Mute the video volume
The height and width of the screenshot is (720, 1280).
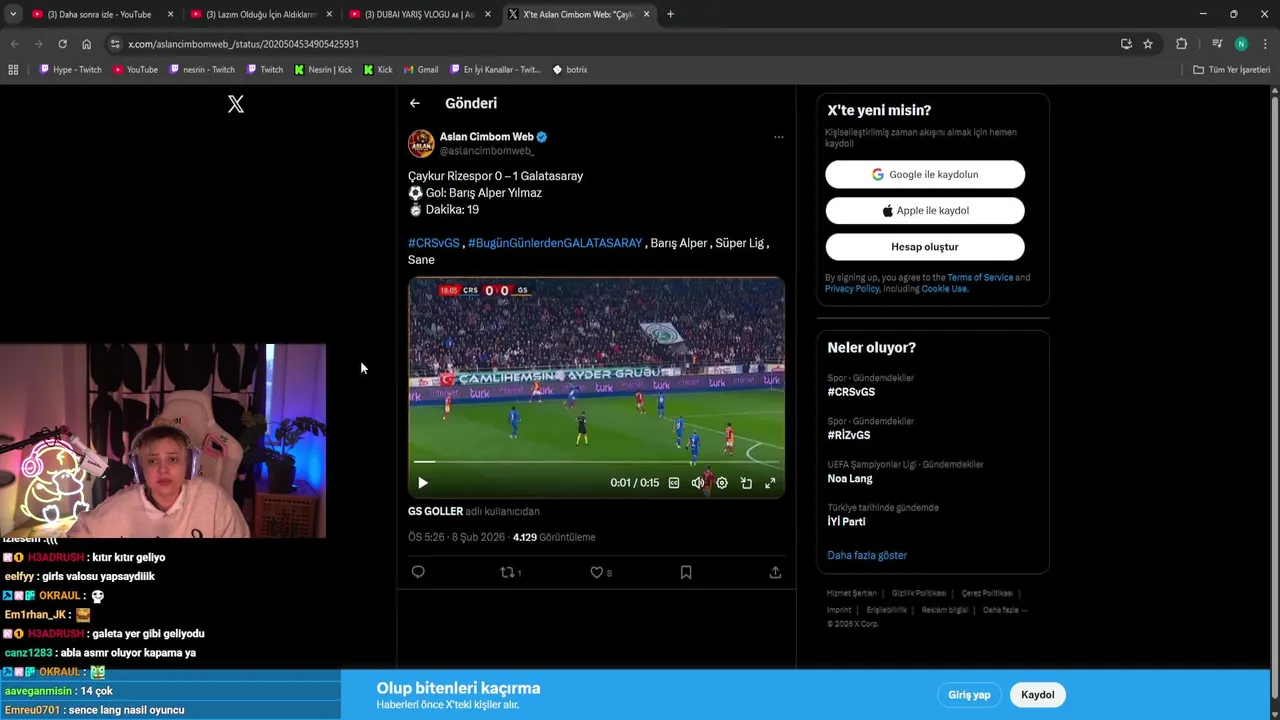point(698,483)
